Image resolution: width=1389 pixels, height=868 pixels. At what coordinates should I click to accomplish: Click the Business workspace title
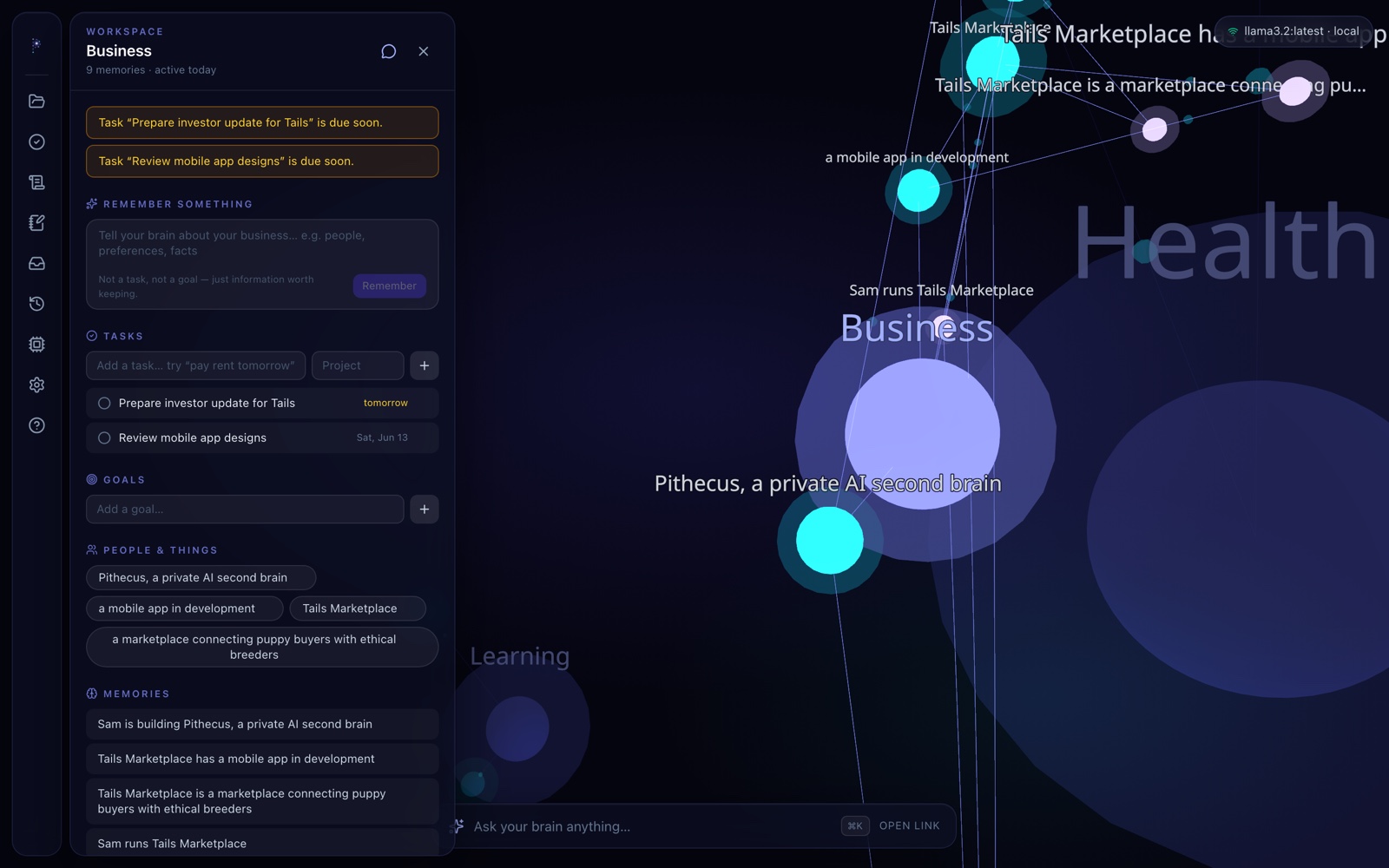point(119,51)
